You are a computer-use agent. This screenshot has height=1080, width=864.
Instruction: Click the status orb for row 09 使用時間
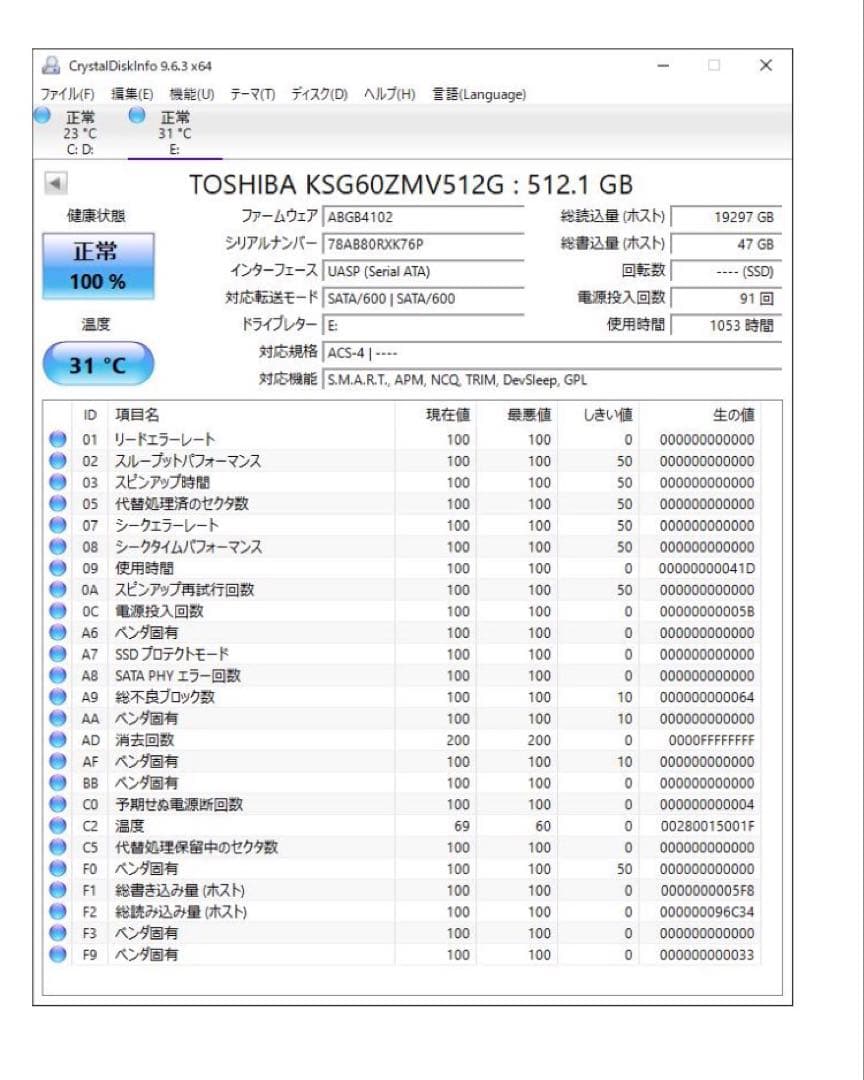click(x=58, y=568)
